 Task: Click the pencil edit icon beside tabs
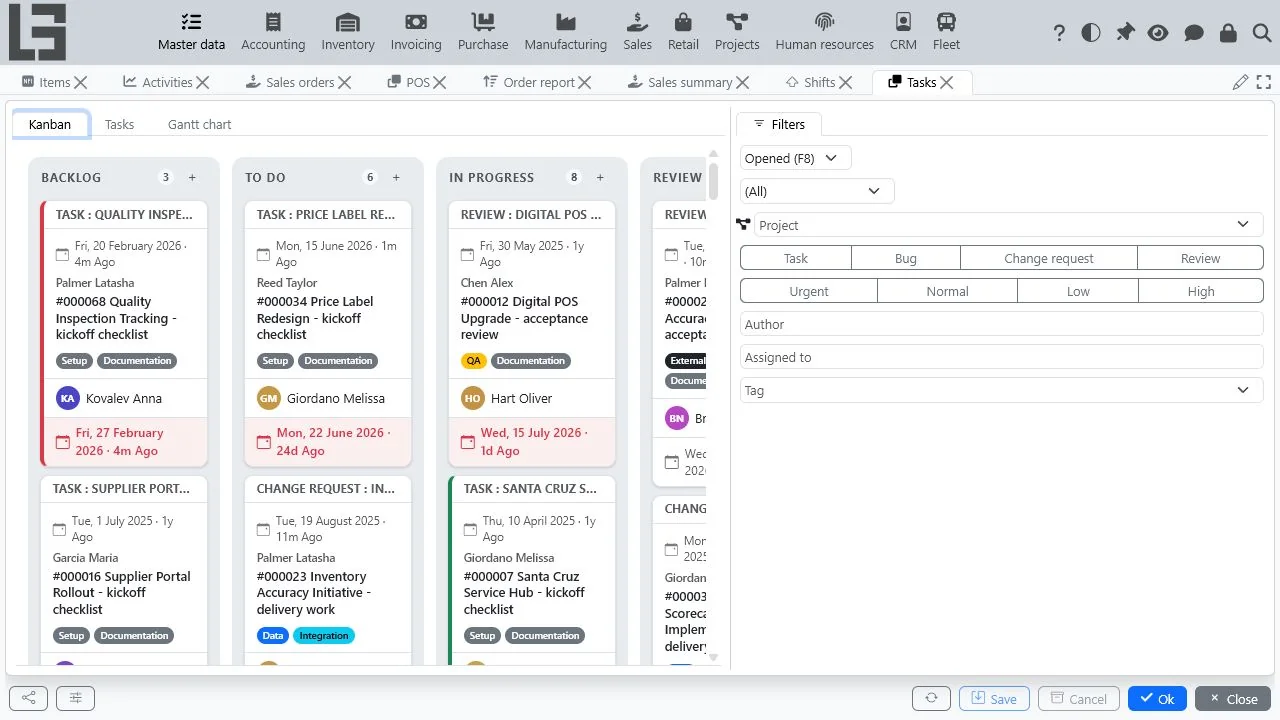tap(1241, 82)
